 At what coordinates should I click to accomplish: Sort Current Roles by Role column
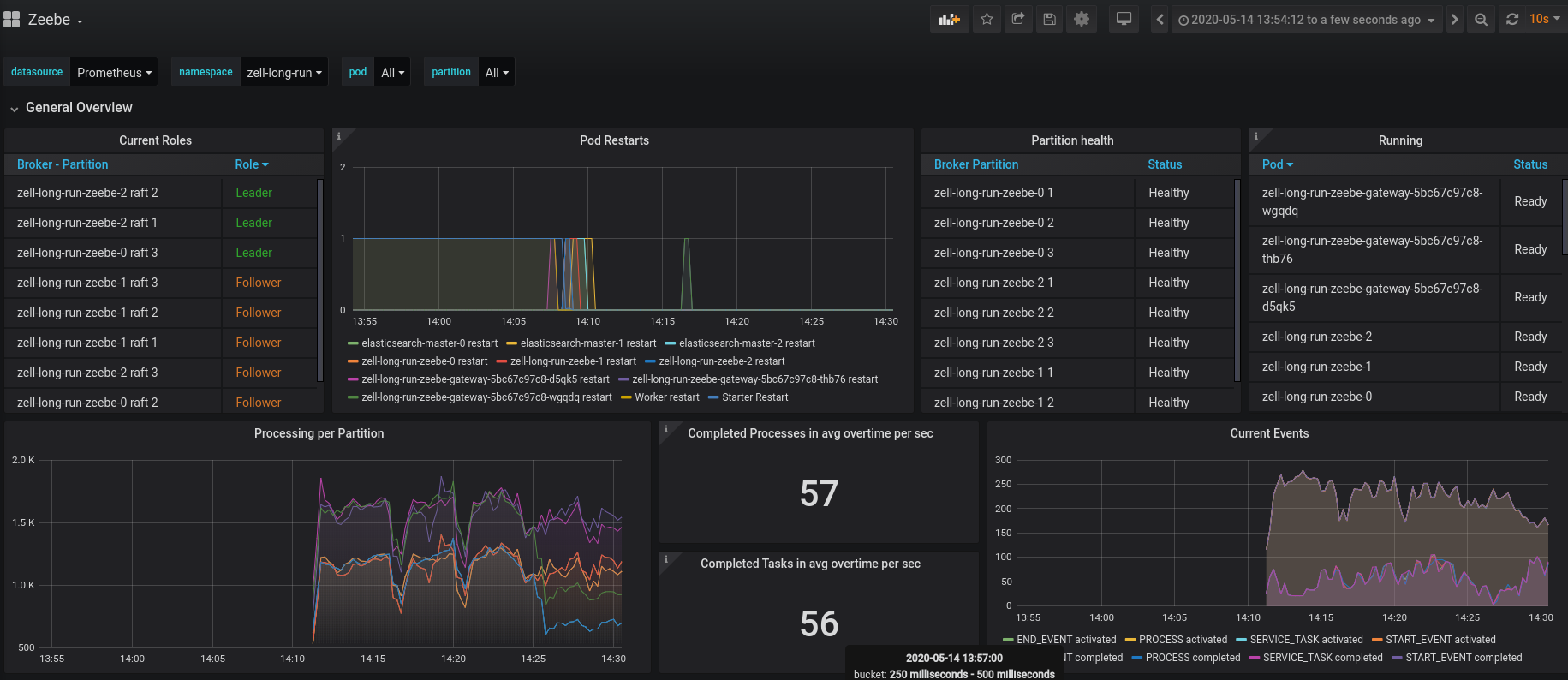[x=252, y=164]
